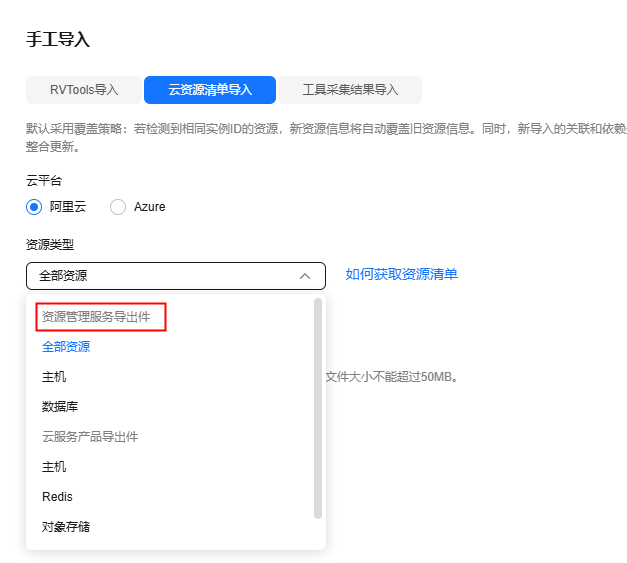
Task: Click the 云服务产品导出件 group header
Action: point(90,437)
